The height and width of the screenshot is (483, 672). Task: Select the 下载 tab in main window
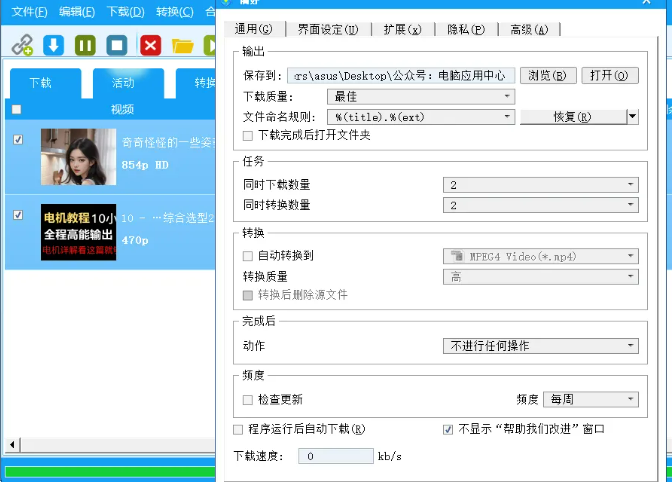pos(45,83)
